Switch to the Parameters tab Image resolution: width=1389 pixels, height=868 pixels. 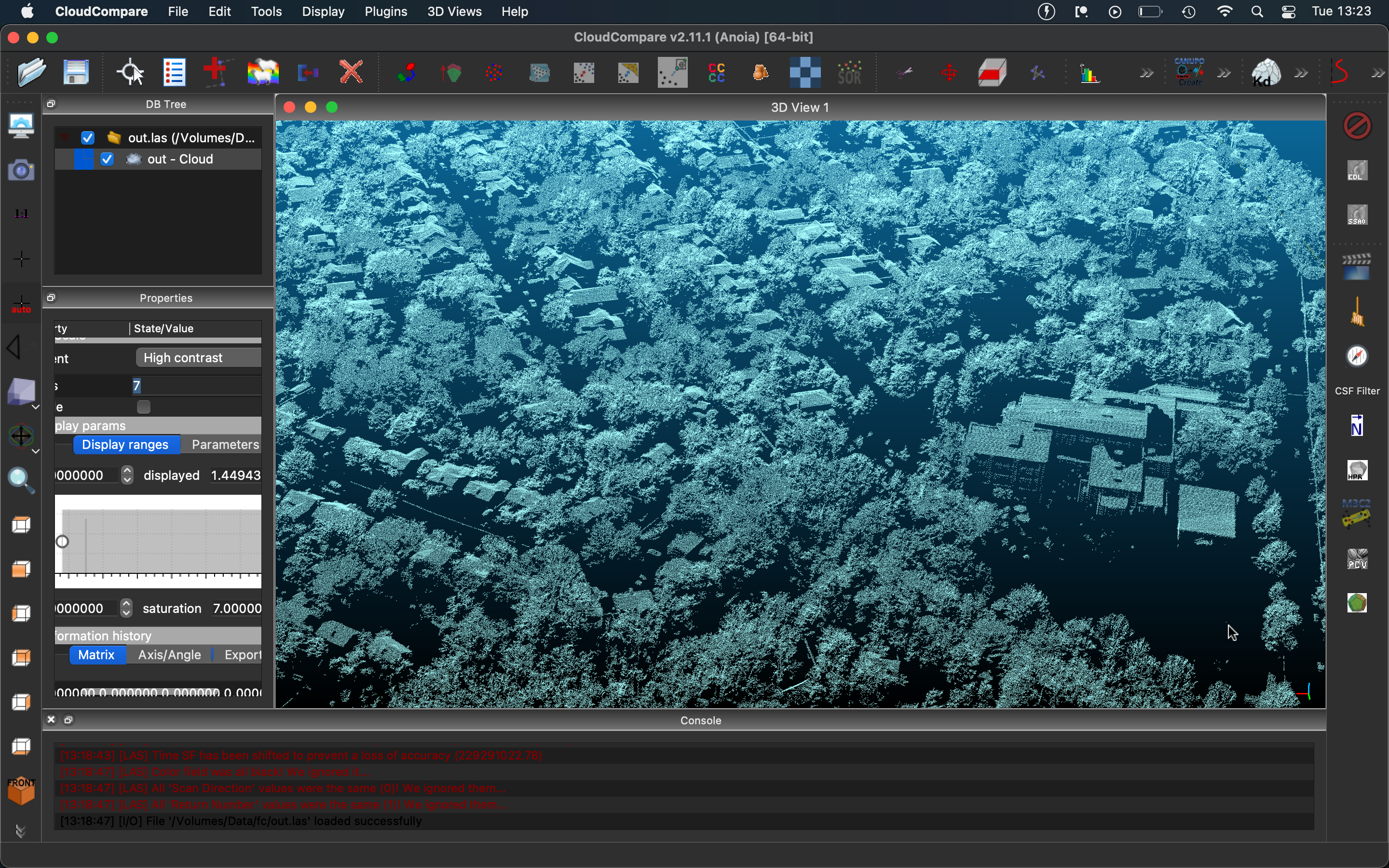click(226, 445)
